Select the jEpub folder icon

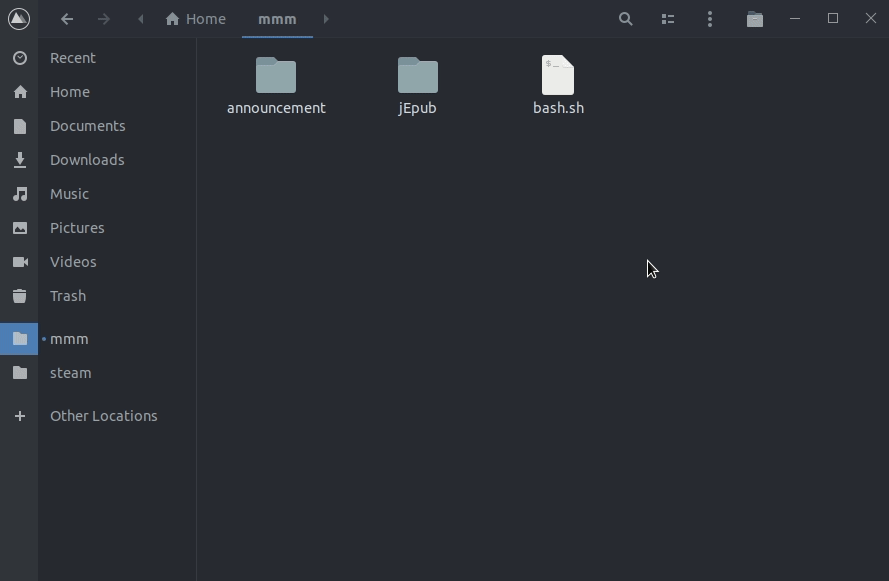tap(418, 75)
